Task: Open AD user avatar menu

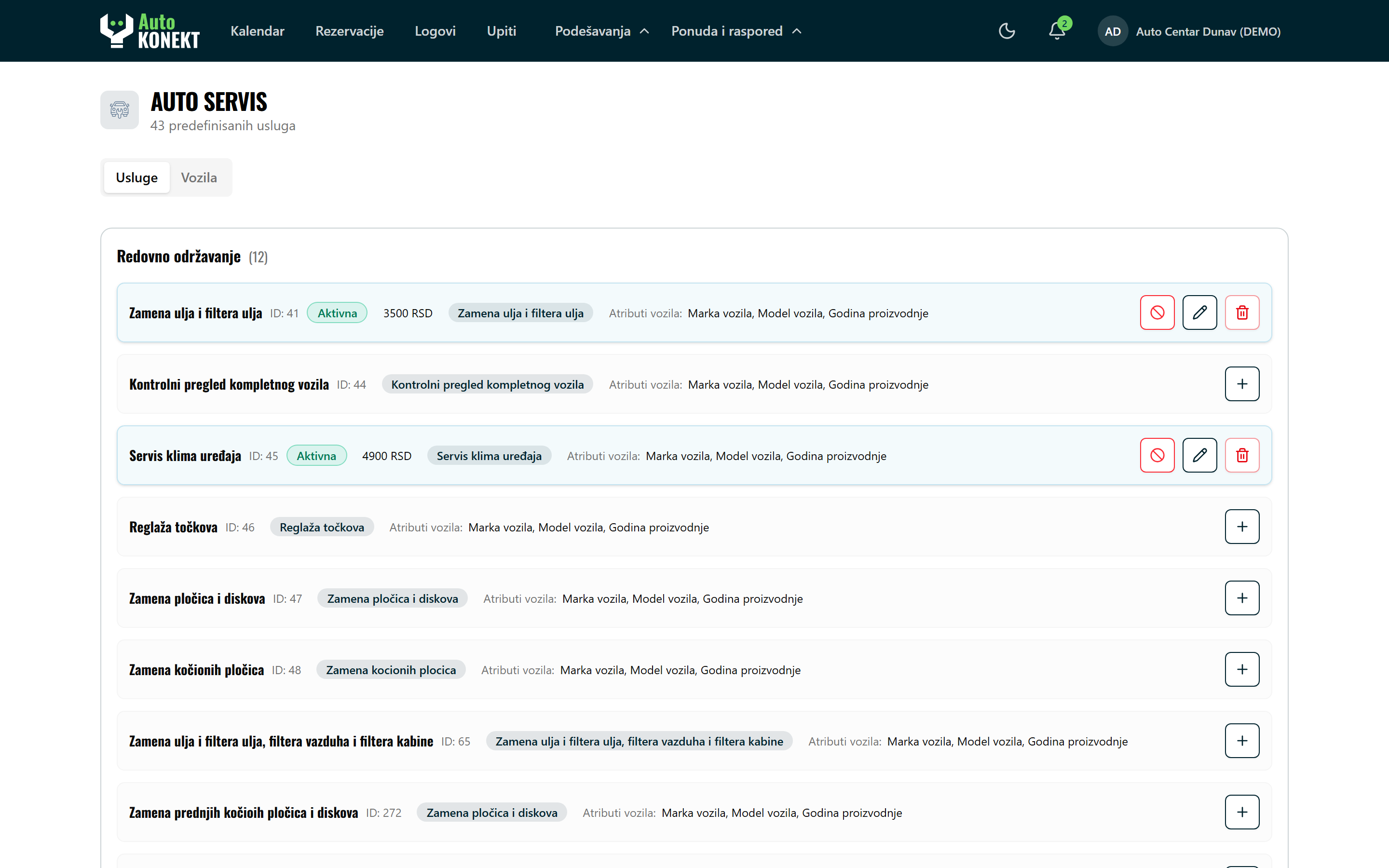Action: point(1112,31)
